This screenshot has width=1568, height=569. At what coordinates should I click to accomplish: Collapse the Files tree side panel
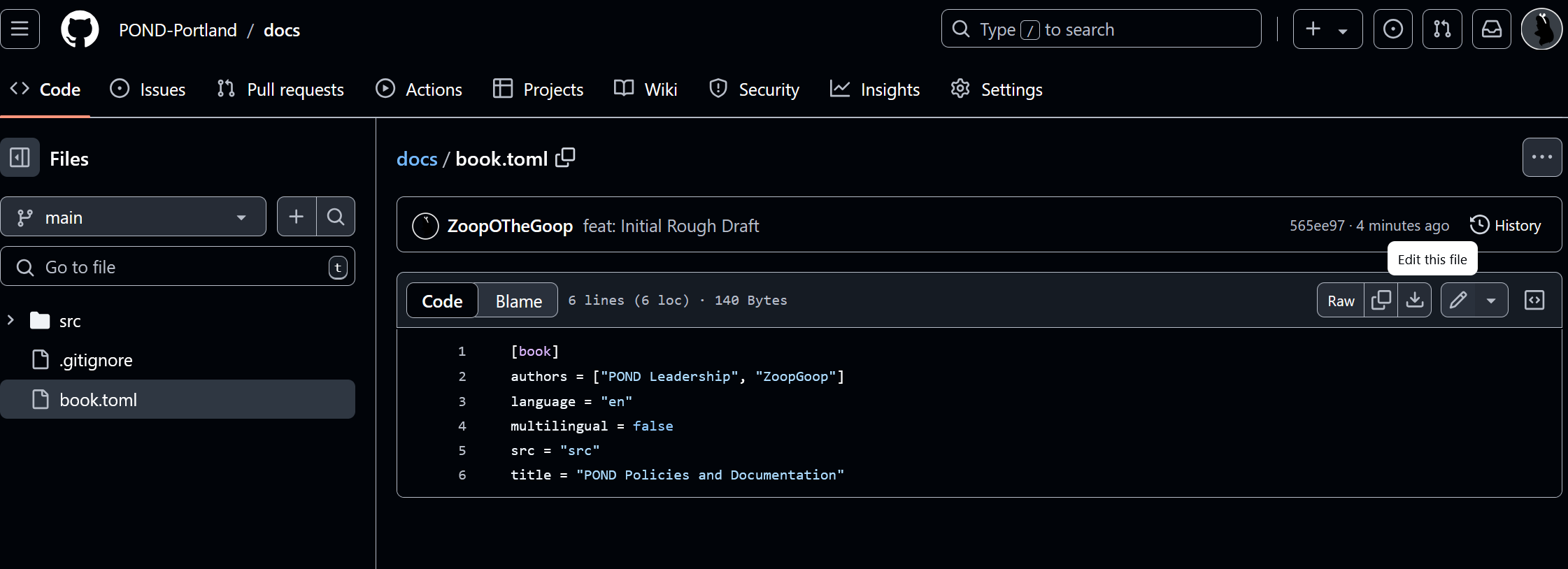(20, 158)
